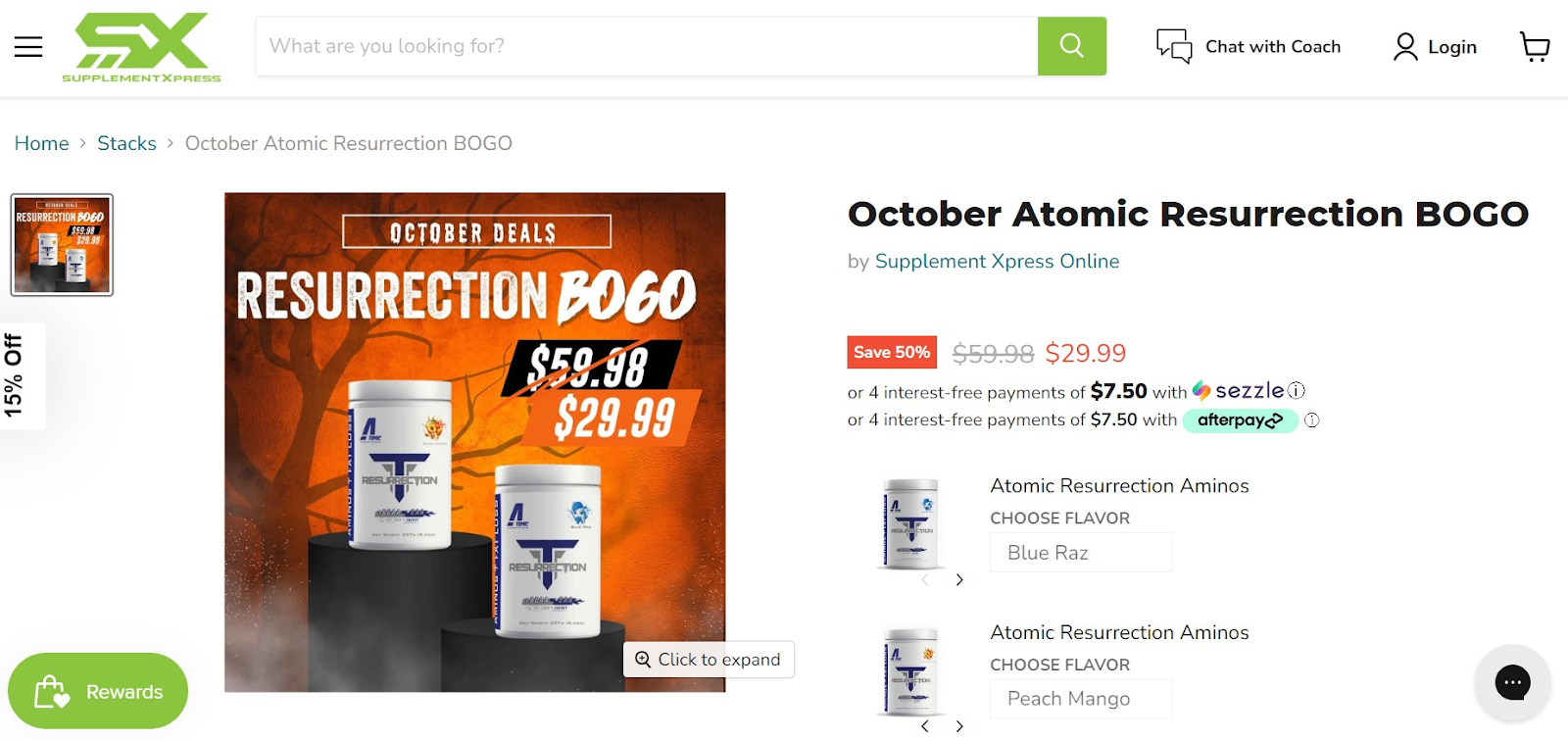
Task: View Sezzle payment info via its info icon
Action: pyautogui.click(x=1296, y=390)
